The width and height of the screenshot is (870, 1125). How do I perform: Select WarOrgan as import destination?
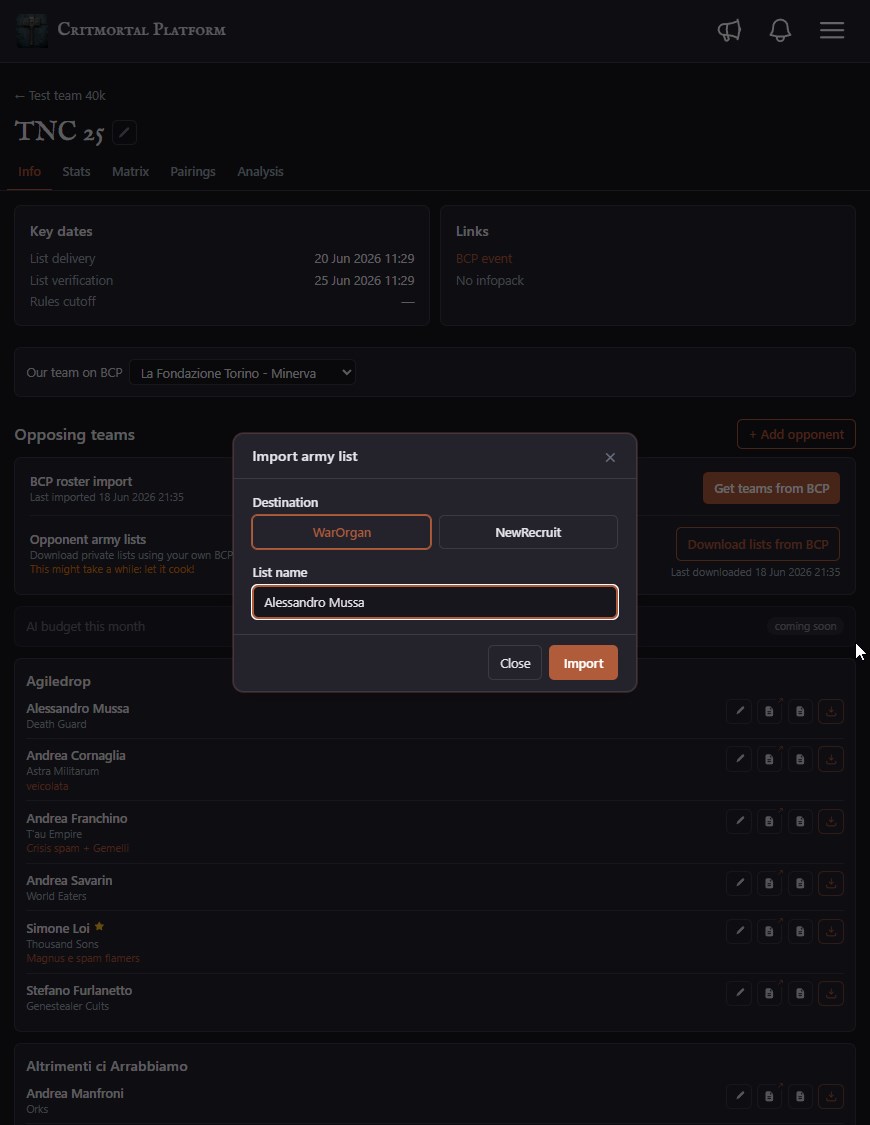pos(341,532)
